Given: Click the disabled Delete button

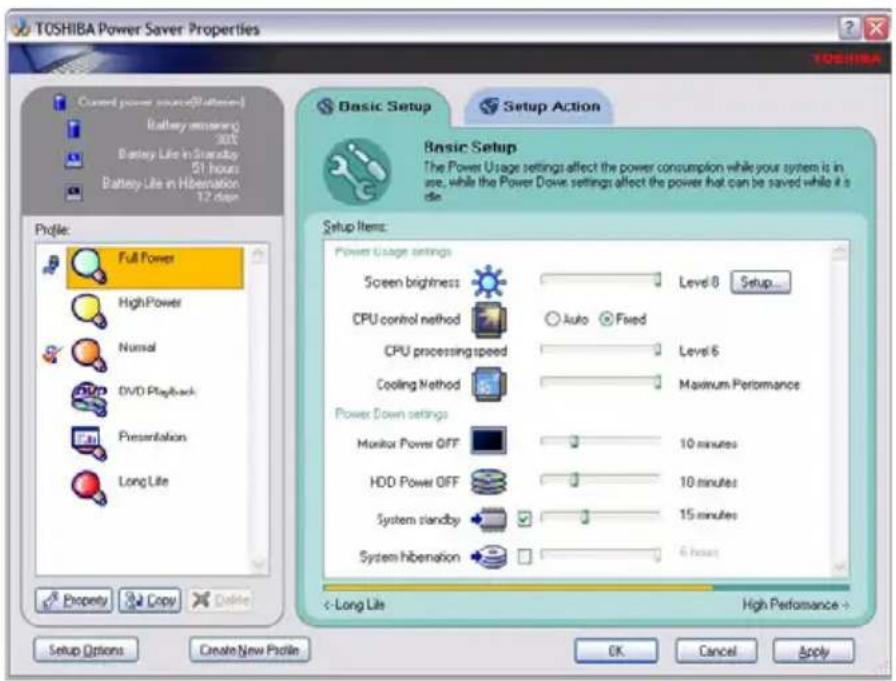Looking at the screenshot, I should (221, 600).
